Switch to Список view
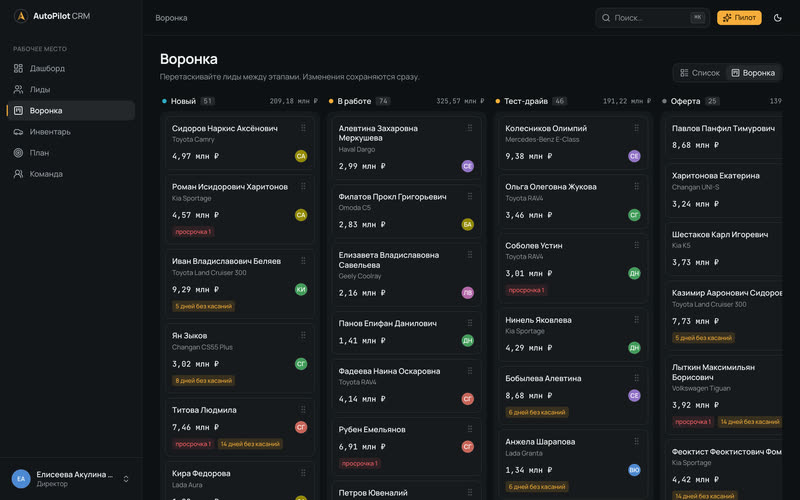 (700, 72)
